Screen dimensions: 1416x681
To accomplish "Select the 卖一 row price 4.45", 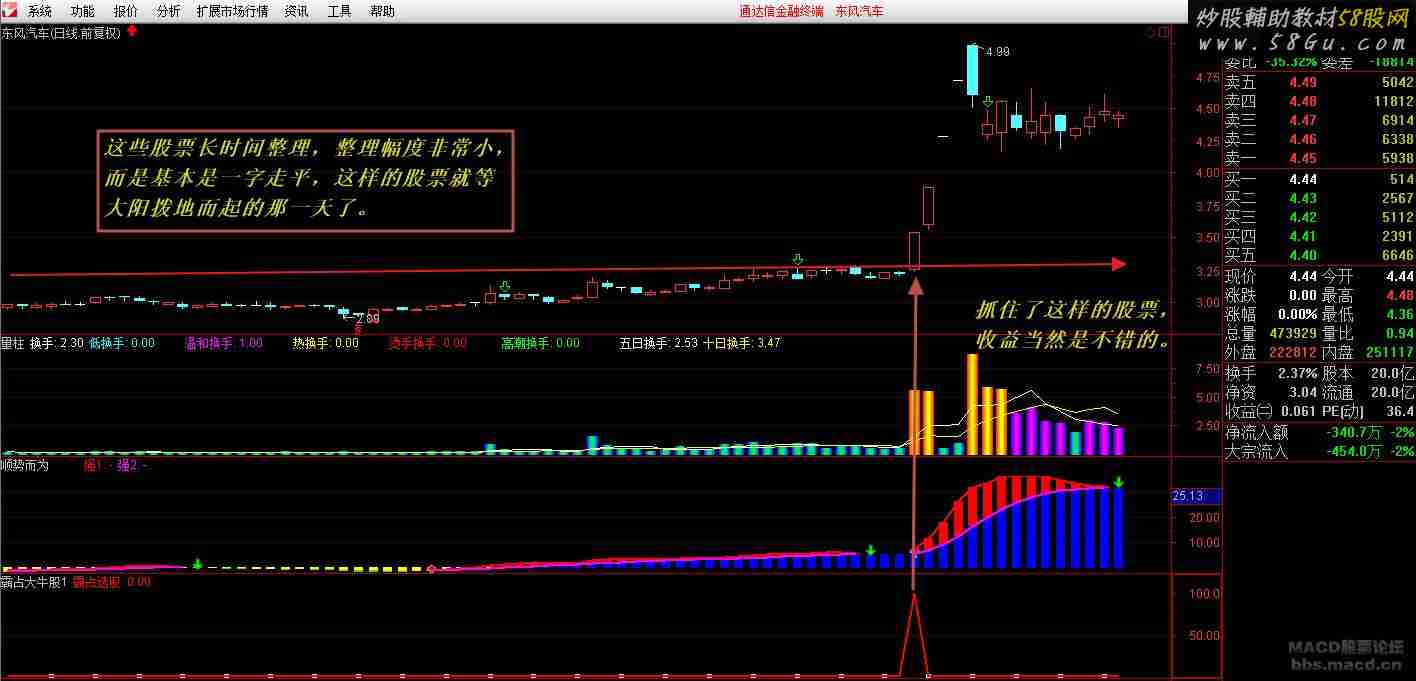I will coord(1302,158).
